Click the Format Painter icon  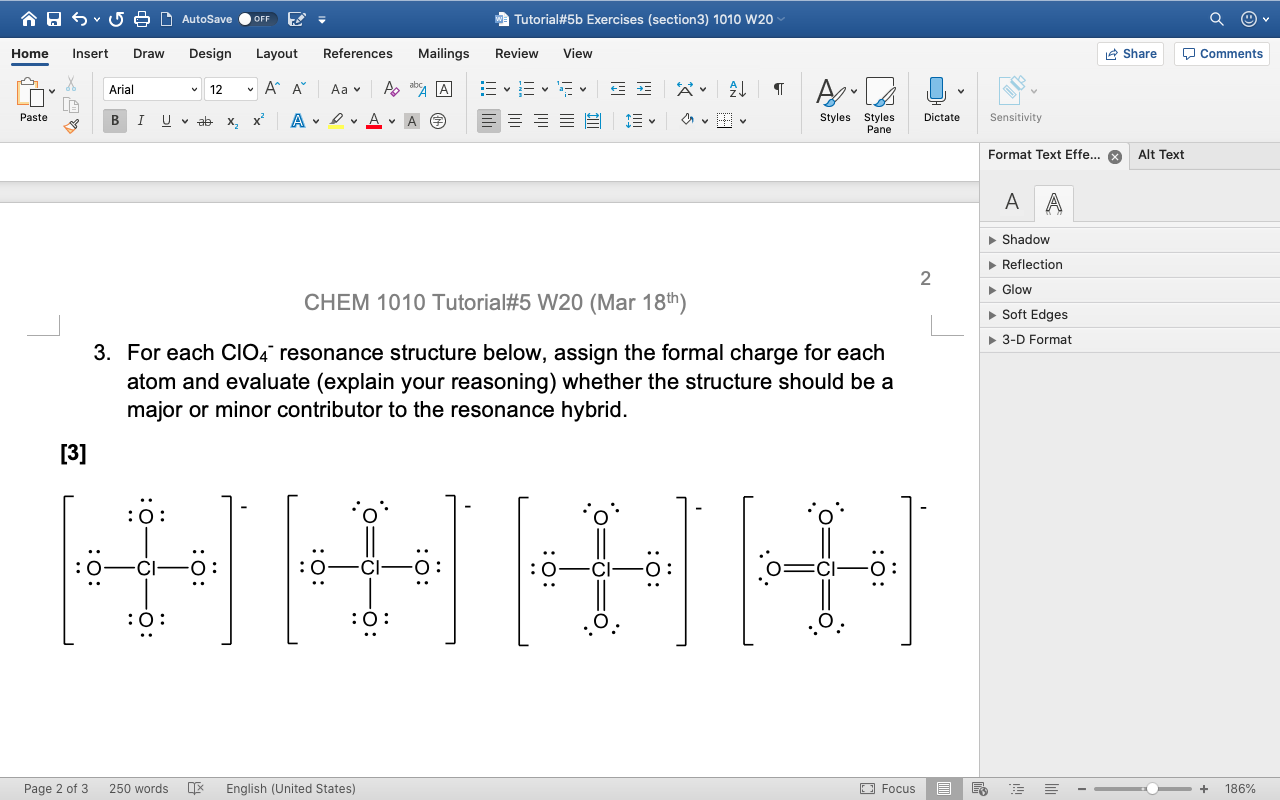(x=69, y=125)
